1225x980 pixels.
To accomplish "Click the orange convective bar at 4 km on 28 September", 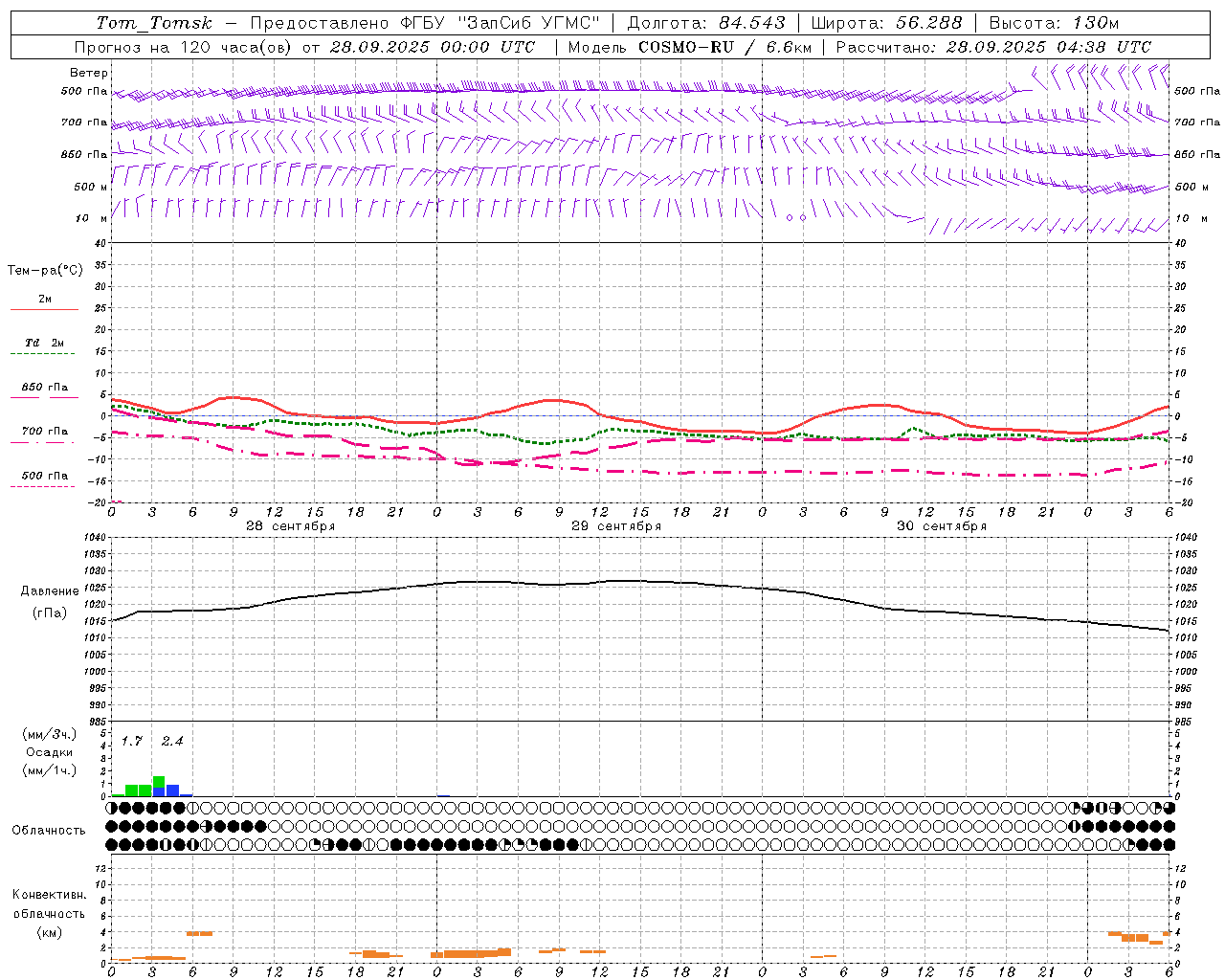I will point(199,933).
